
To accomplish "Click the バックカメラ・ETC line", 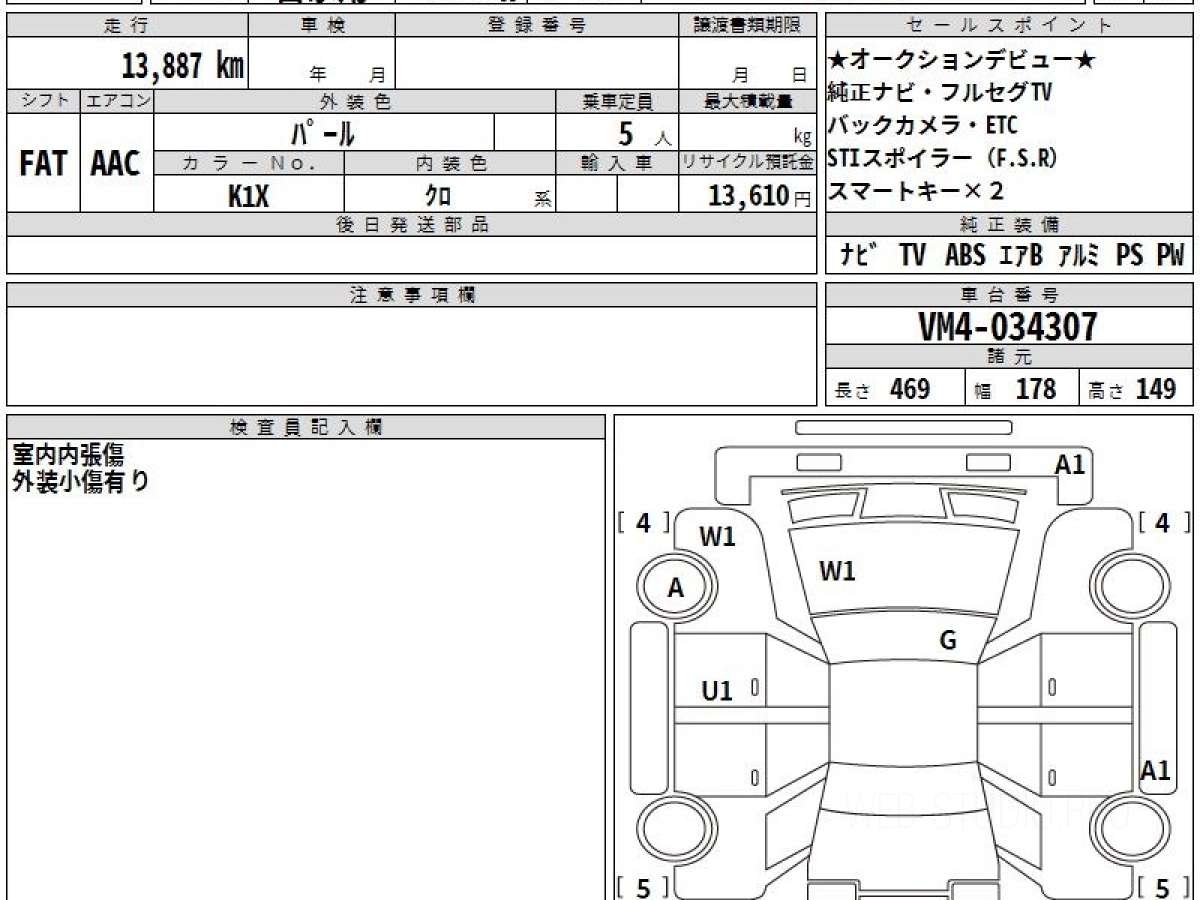I will pos(922,125).
